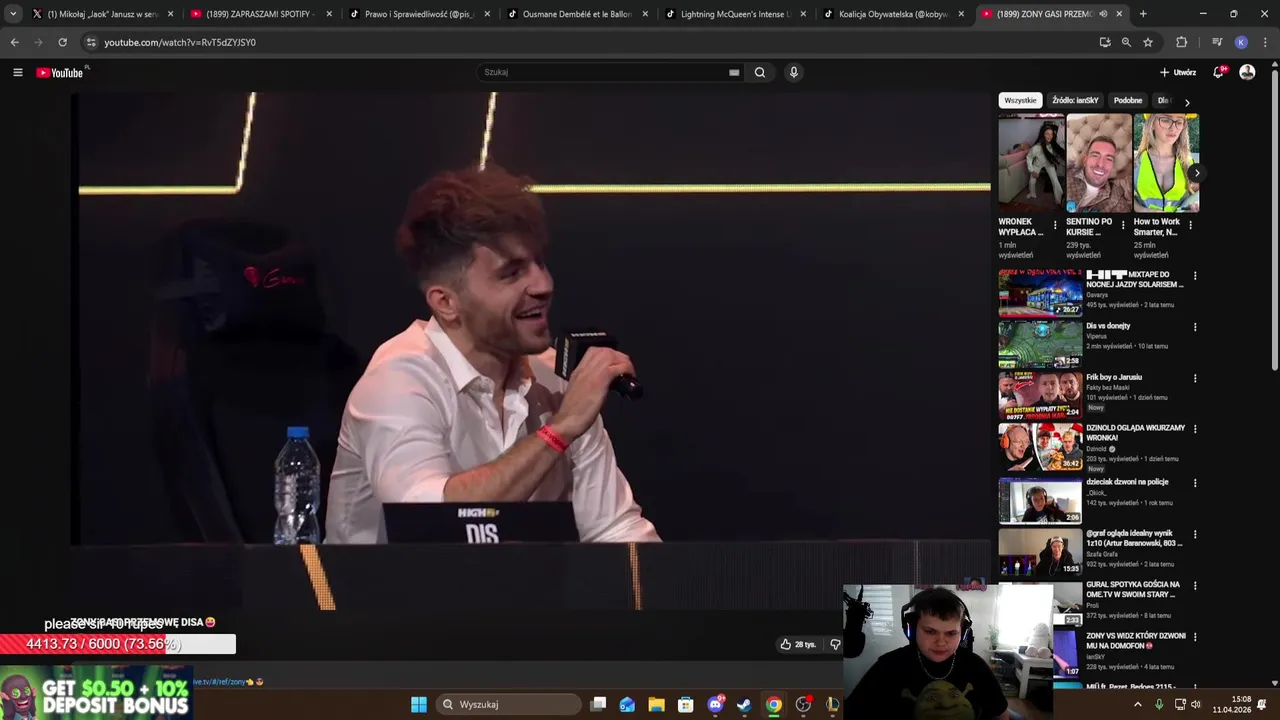Next Shorts with shelf arrow
1280x720 pixels.
(1196, 173)
